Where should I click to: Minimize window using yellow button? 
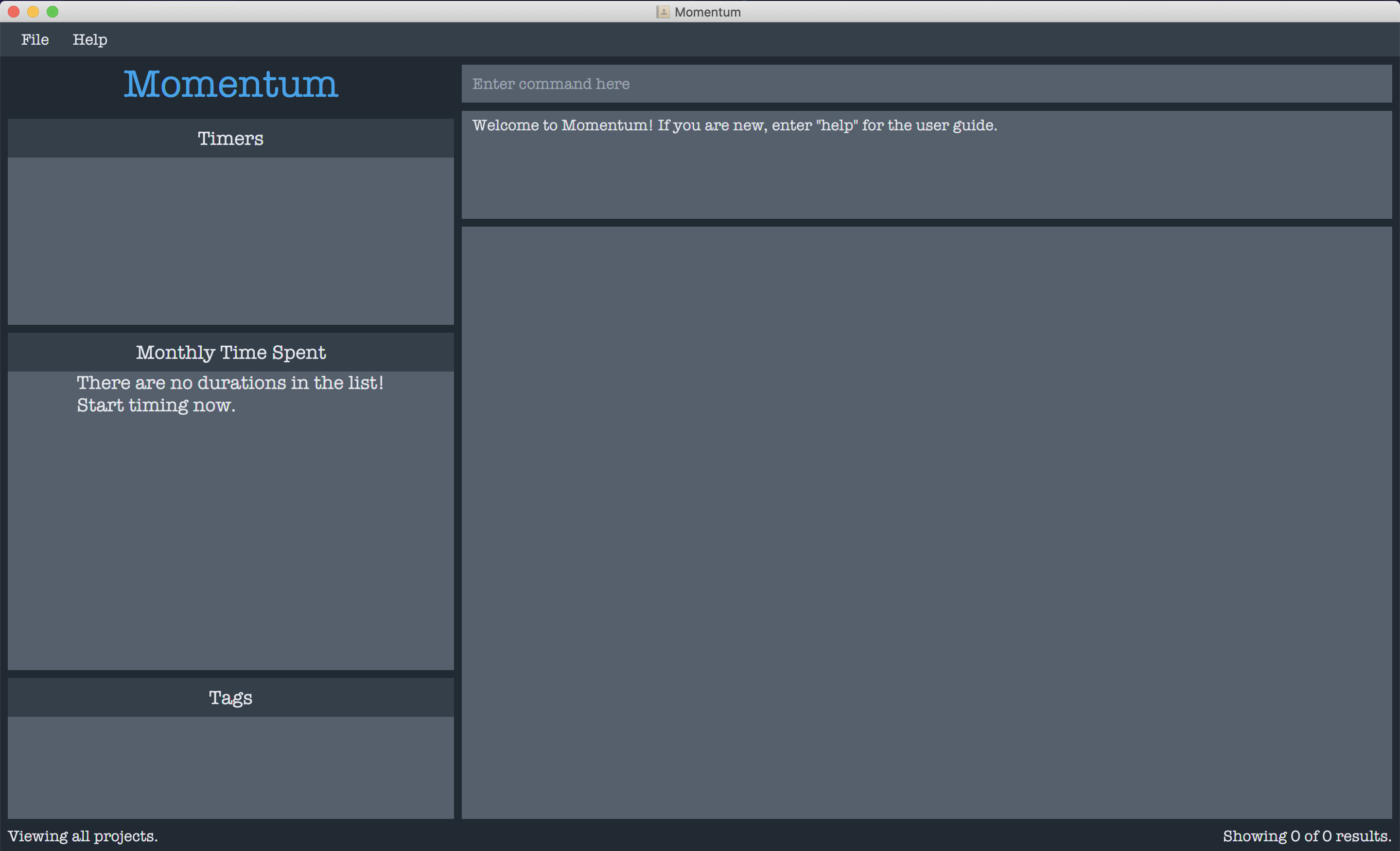pos(34,11)
